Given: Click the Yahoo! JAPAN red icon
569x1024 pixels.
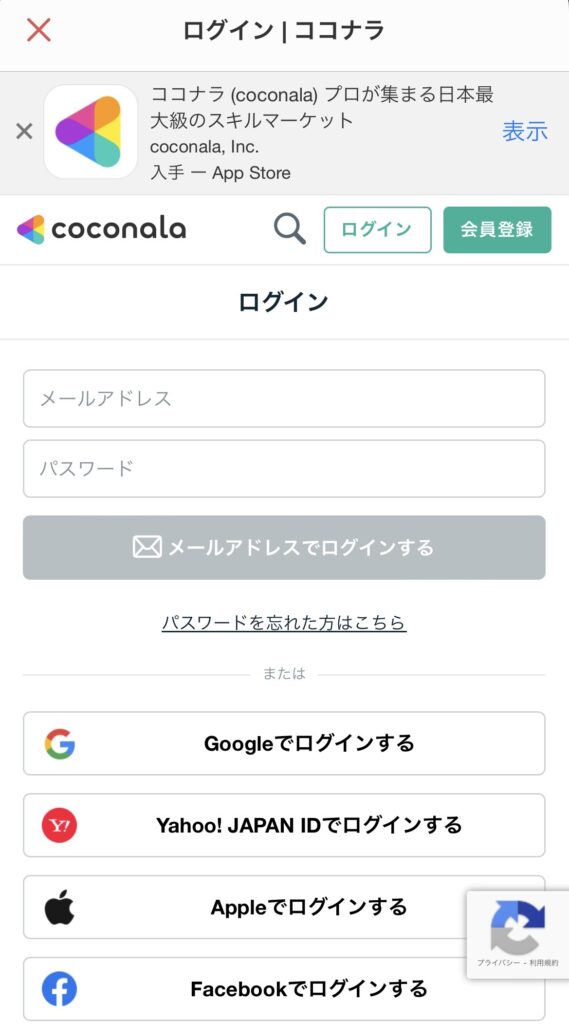Looking at the screenshot, I should coord(59,825).
